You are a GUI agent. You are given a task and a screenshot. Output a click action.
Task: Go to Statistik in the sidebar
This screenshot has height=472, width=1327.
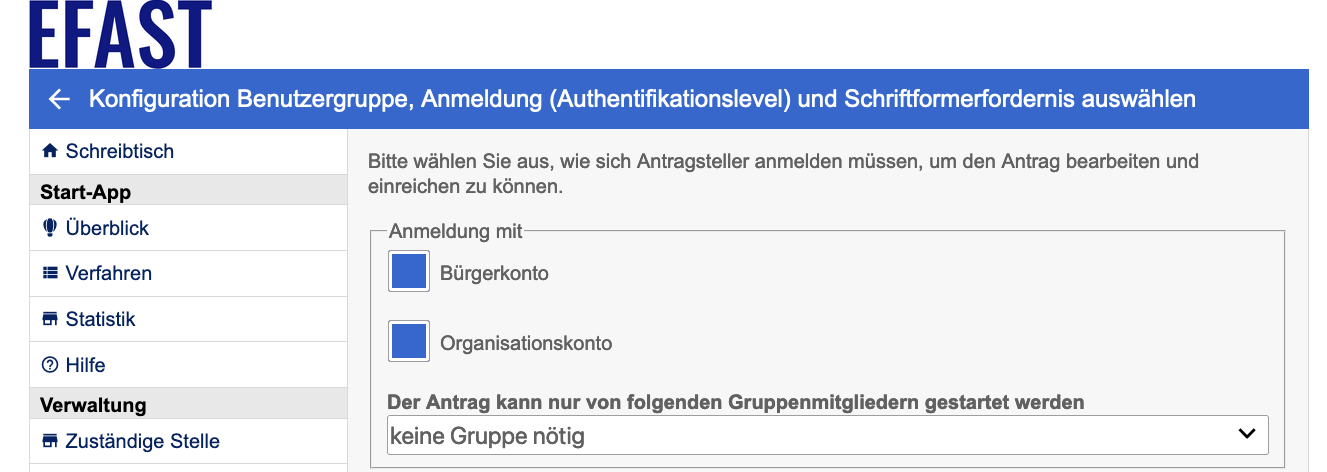click(x=100, y=320)
